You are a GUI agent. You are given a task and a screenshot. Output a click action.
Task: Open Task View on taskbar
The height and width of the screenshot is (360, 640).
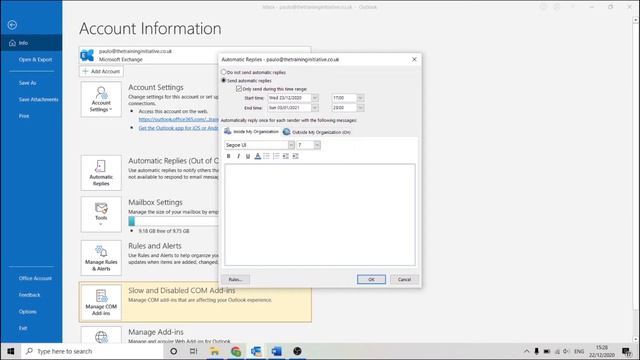pyautogui.click(x=193, y=351)
